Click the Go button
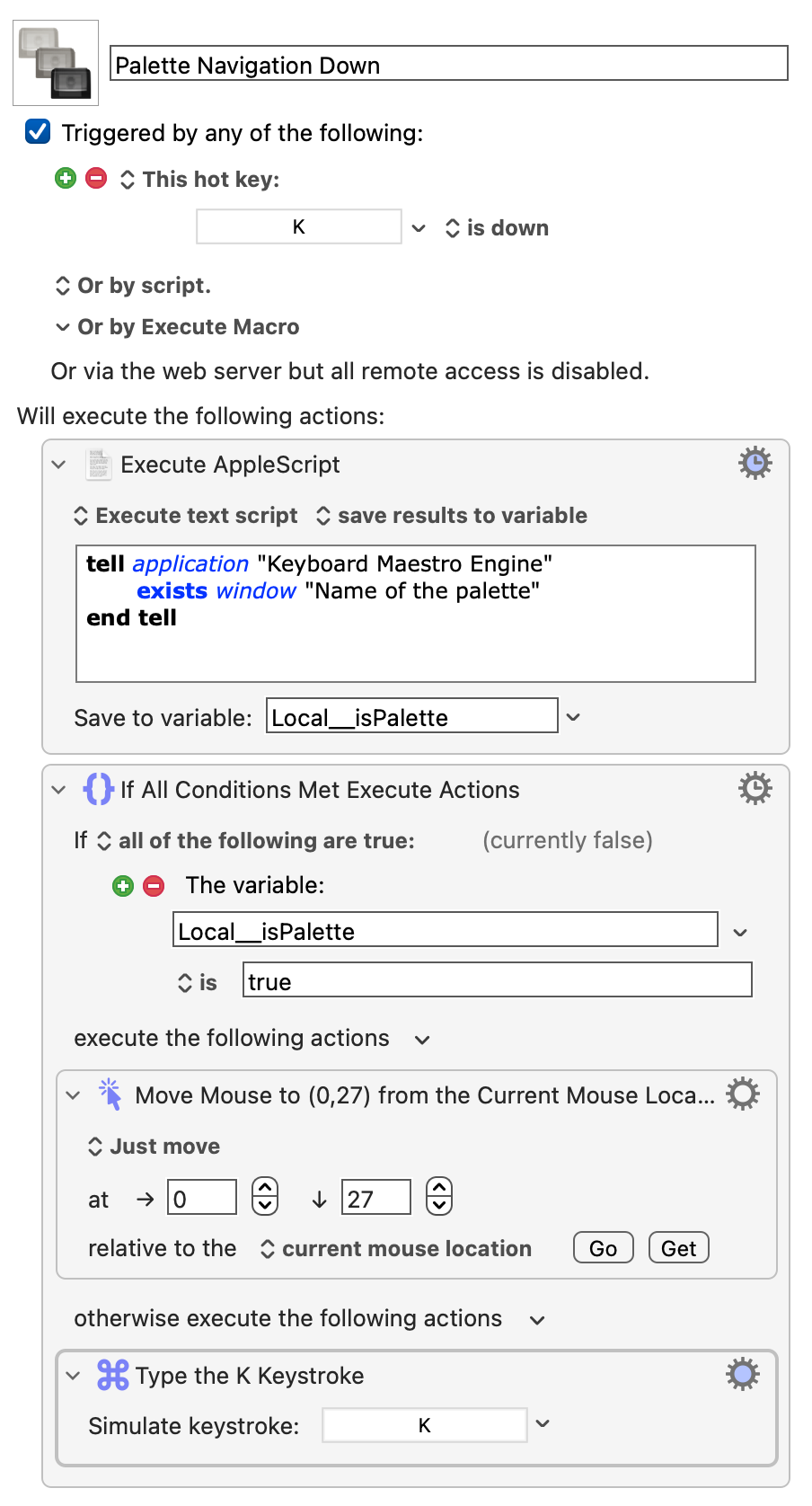Image resolution: width=812 pixels, height=1506 pixels. pyautogui.click(x=604, y=1248)
